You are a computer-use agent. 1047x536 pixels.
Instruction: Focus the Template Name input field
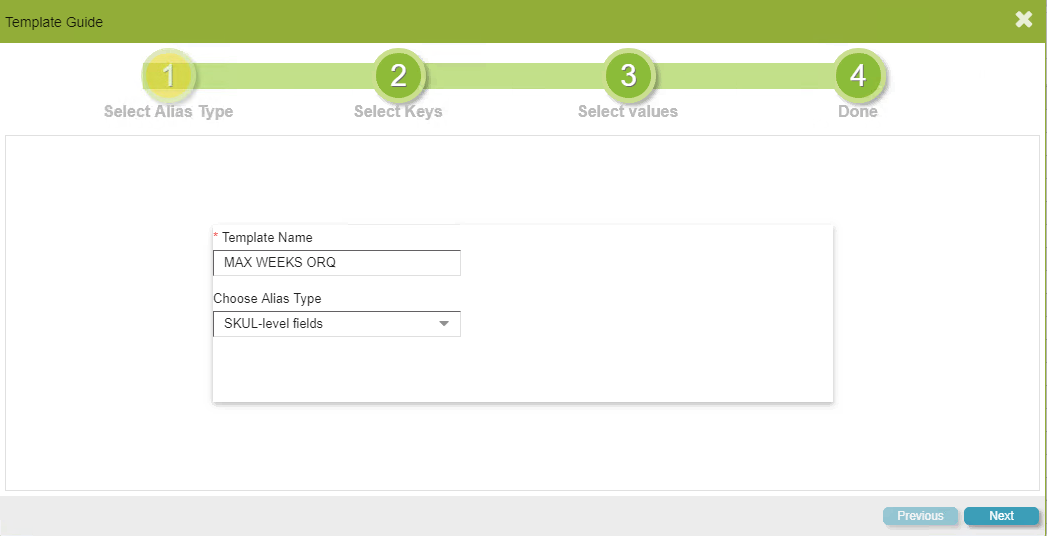pyautogui.click(x=336, y=263)
